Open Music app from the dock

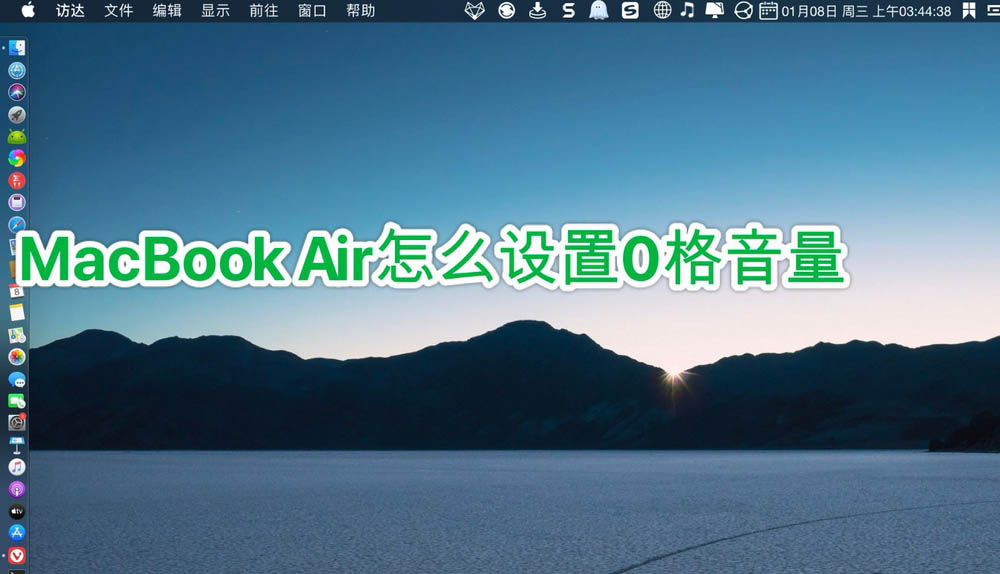pos(17,467)
